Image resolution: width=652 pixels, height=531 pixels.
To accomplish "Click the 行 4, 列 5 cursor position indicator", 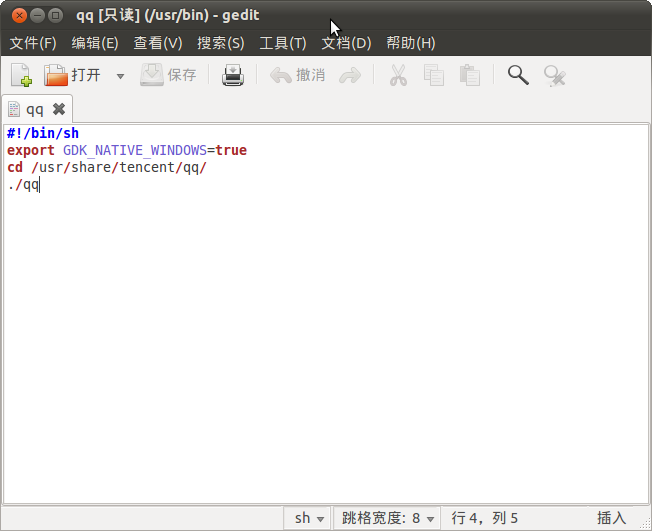I will [x=484, y=518].
